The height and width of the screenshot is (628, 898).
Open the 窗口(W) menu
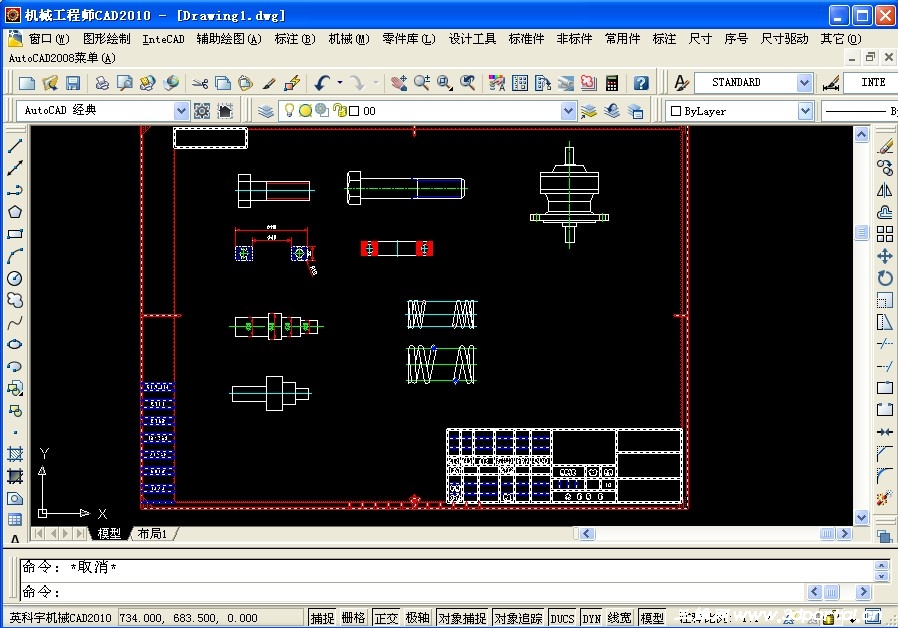pyautogui.click(x=49, y=39)
